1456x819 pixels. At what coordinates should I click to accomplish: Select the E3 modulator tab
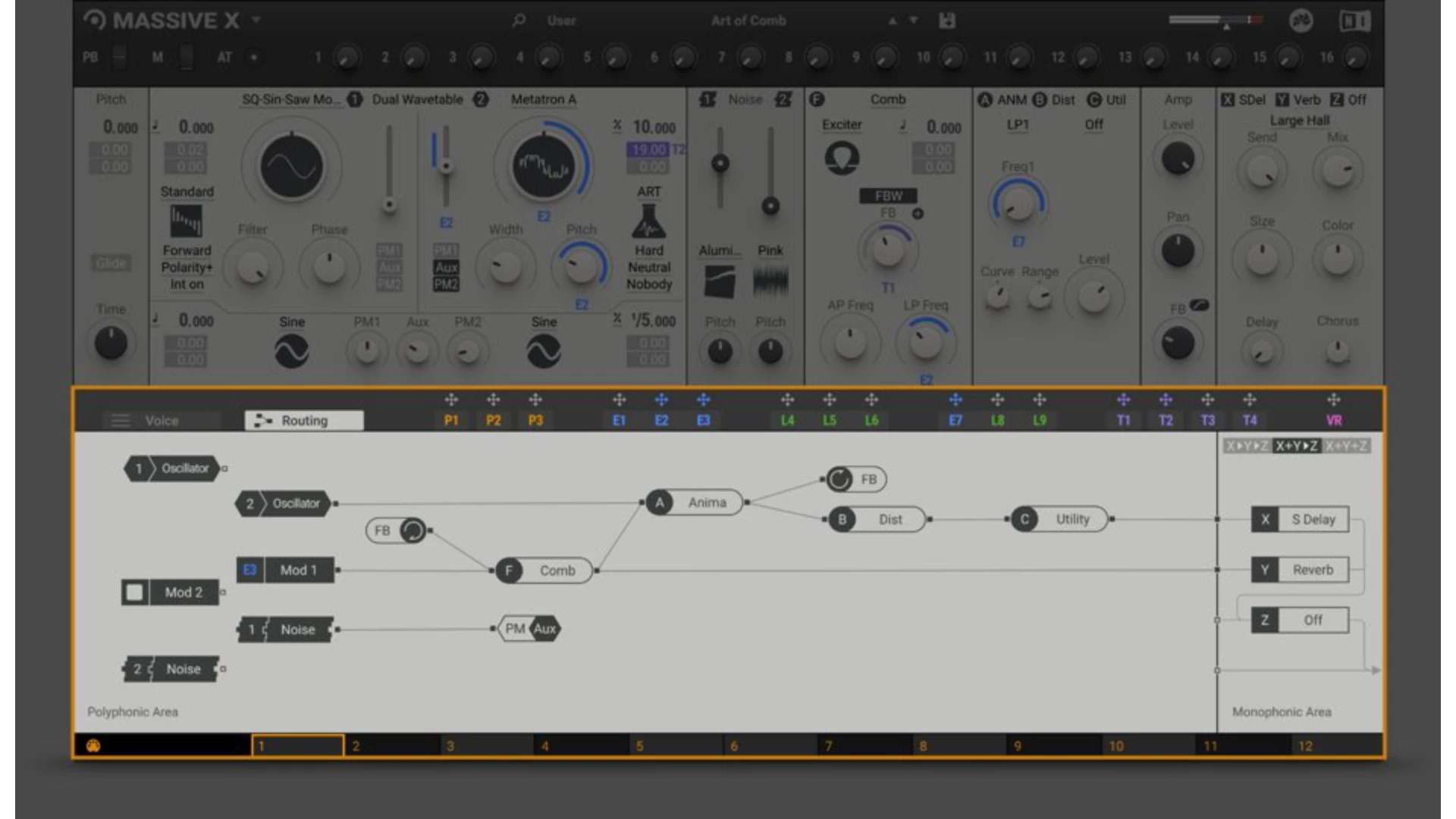point(704,420)
